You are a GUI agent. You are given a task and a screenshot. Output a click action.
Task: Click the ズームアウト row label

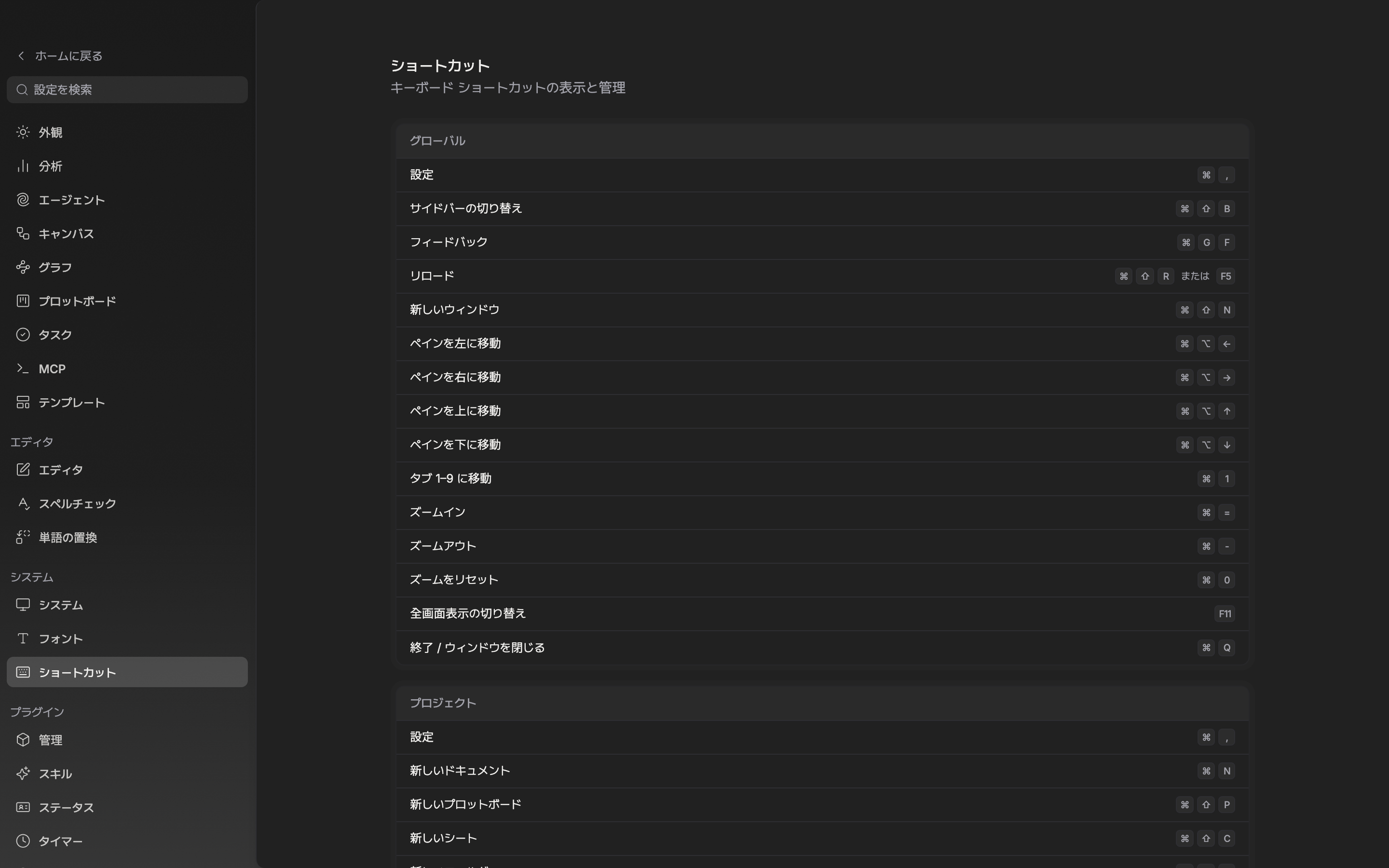(x=443, y=546)
